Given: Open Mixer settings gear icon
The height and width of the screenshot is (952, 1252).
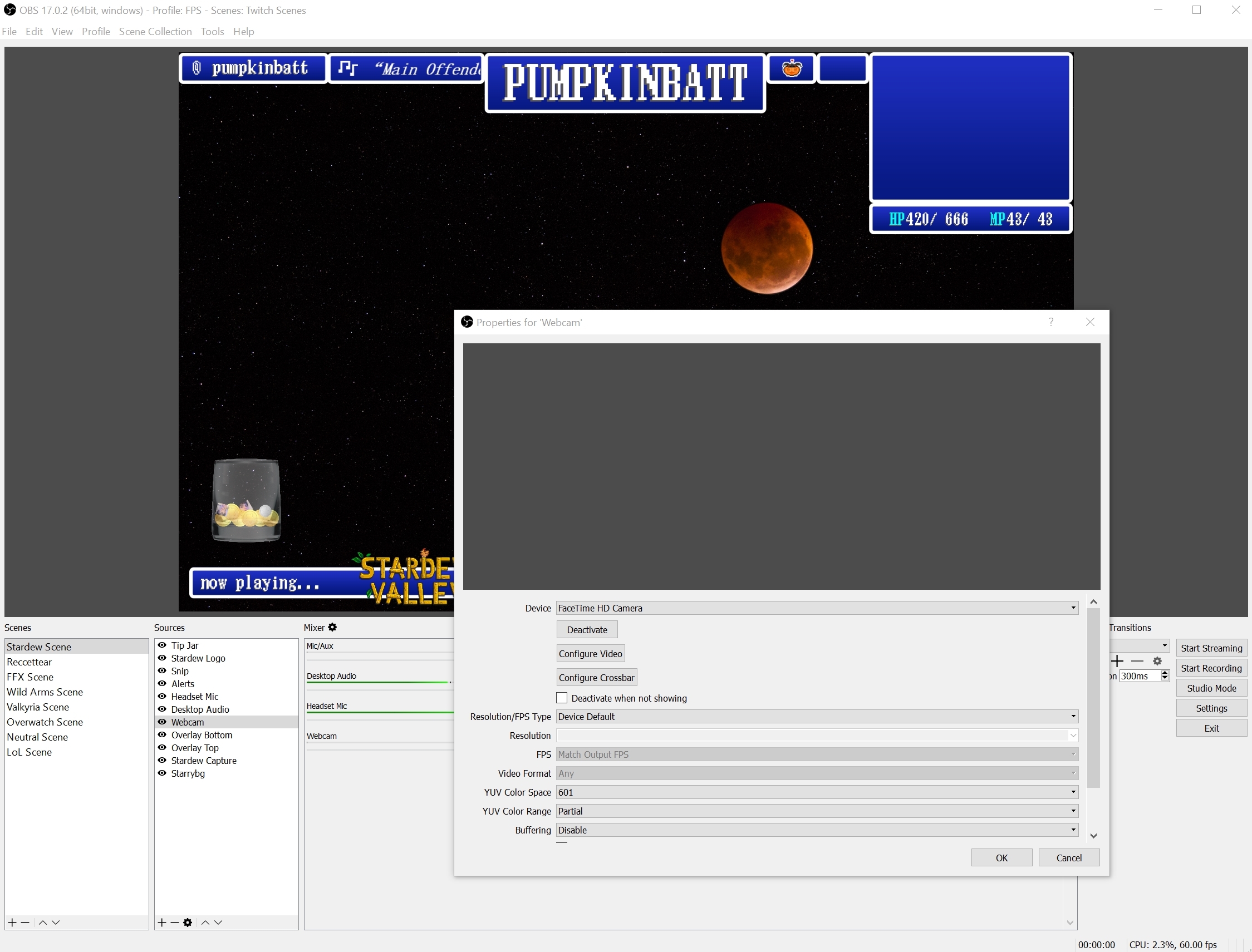Looking at the screenshot, I should tap(333, 627).
